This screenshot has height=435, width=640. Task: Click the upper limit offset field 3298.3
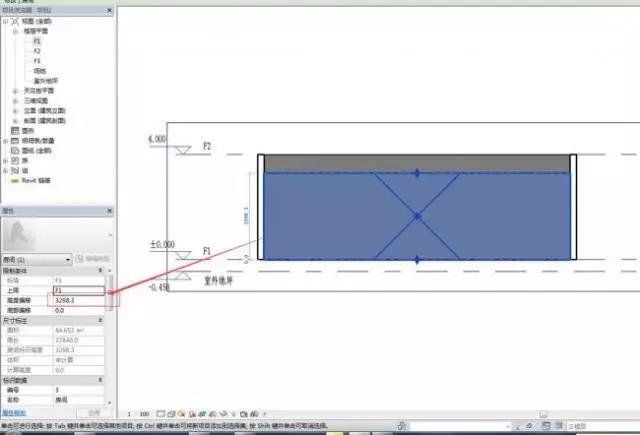click(78, 300)
